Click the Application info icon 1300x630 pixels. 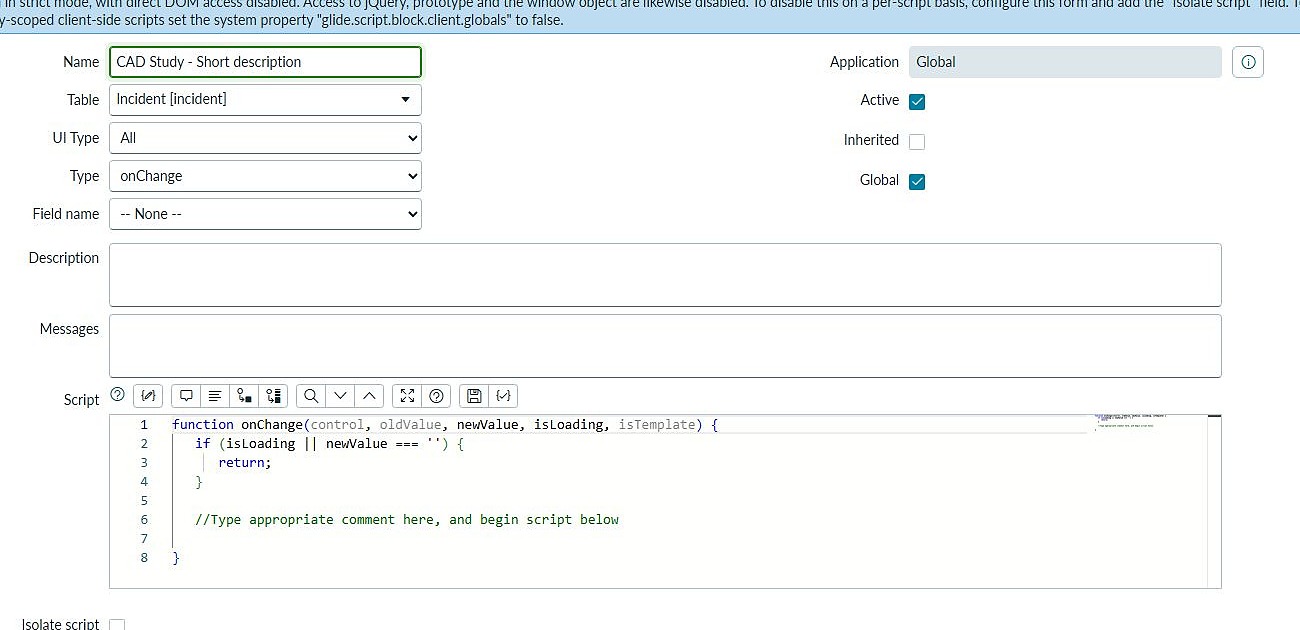1248,62
